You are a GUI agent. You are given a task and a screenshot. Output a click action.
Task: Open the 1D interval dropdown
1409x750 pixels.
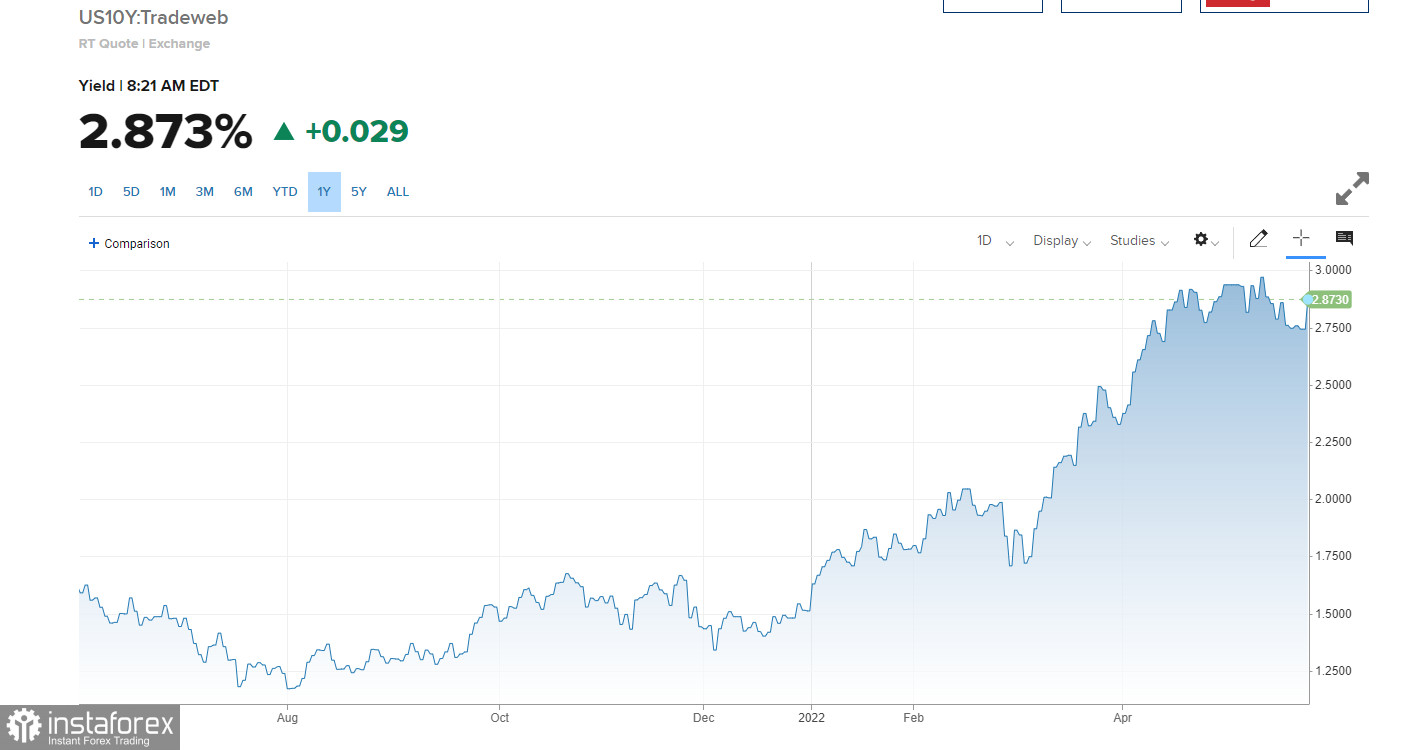tap(995, 241)
